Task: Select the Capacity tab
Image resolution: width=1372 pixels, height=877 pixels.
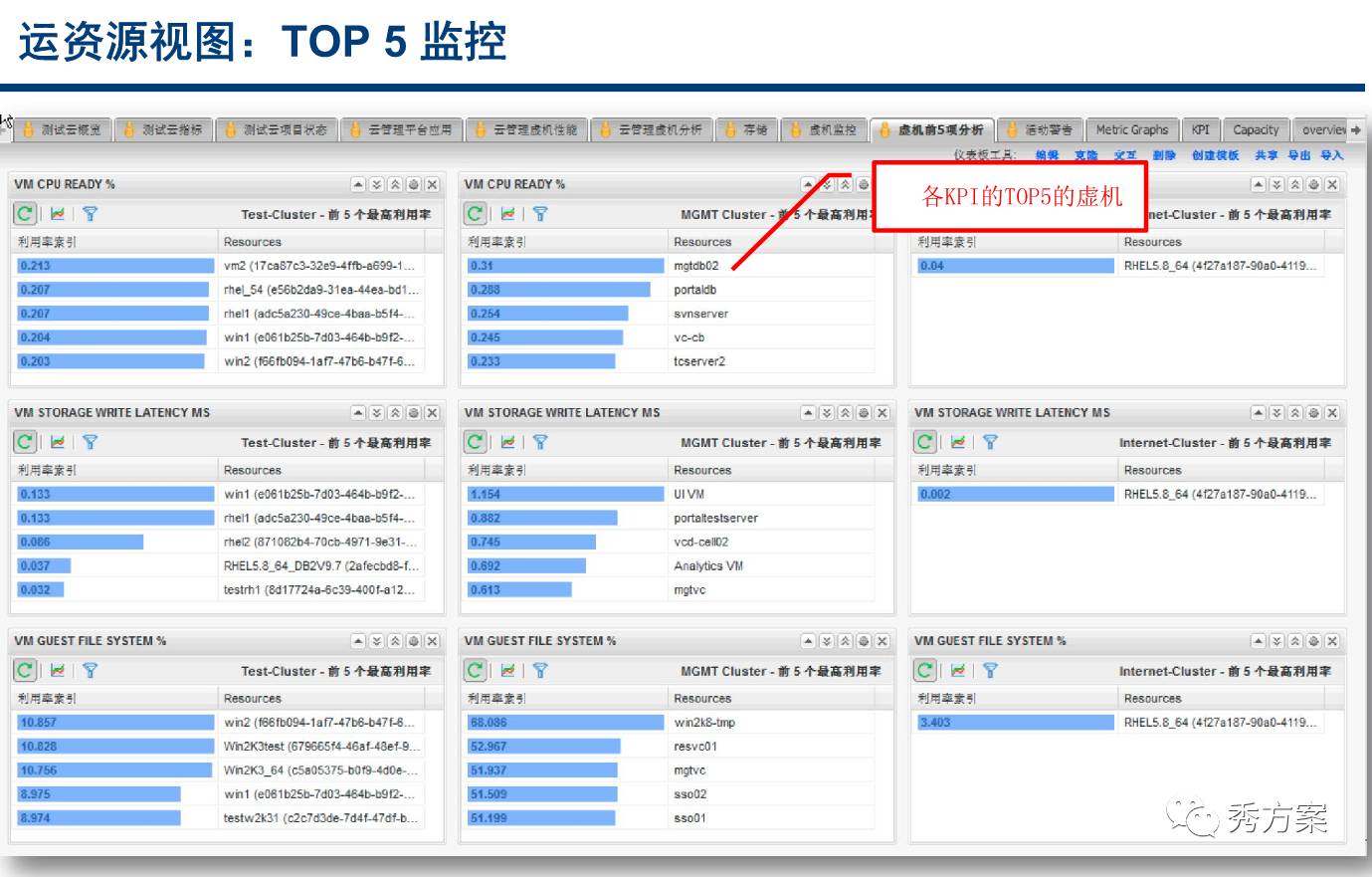Action: coord(1256,129)
